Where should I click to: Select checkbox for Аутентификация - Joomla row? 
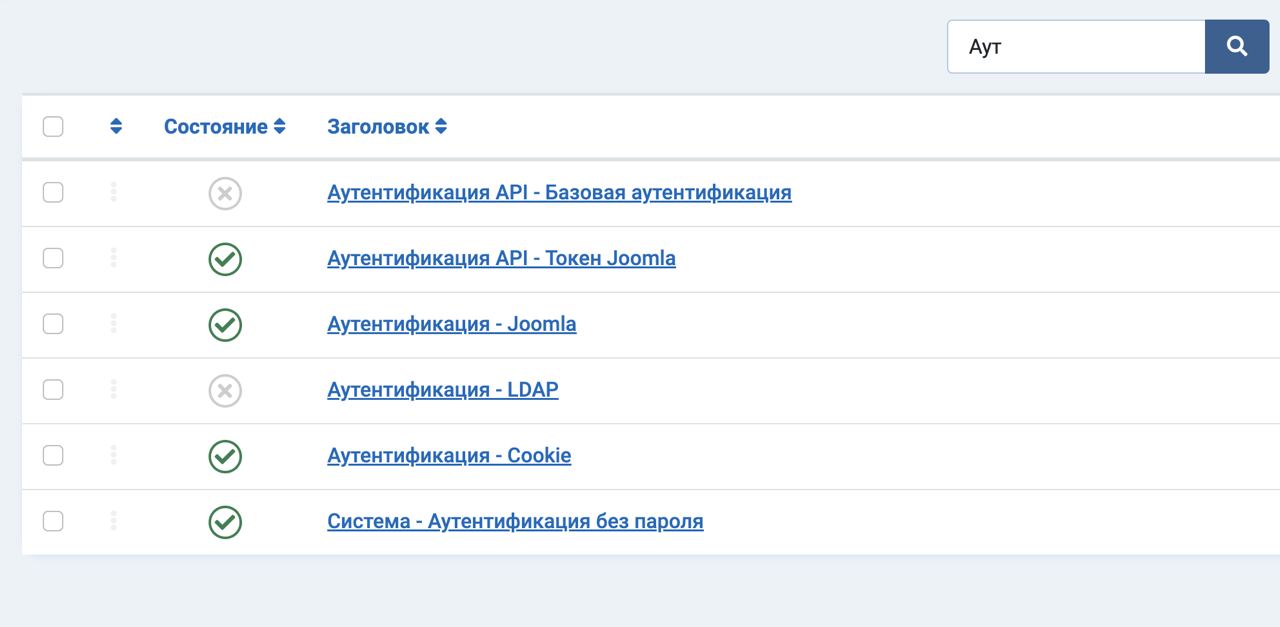[53, 324]
